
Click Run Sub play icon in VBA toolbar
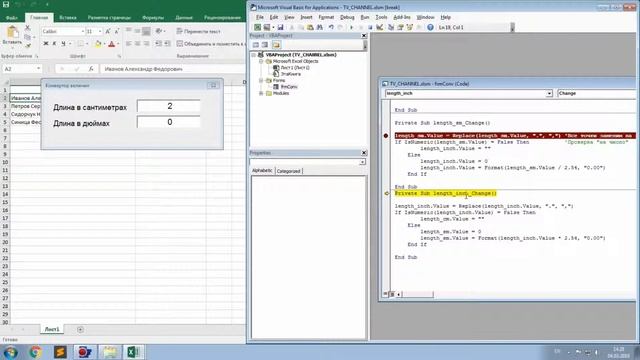point(351,27)
